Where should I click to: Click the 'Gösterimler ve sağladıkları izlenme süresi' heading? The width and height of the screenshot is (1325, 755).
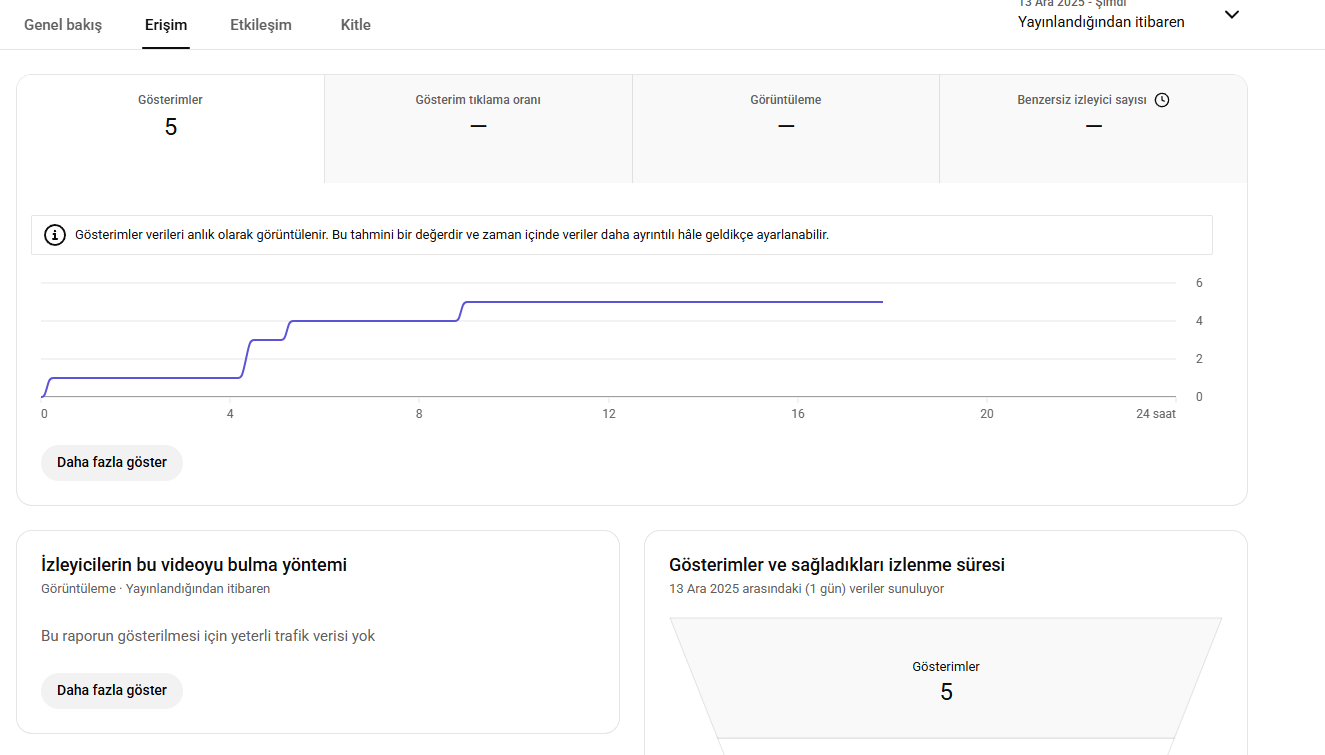[837, 565]
